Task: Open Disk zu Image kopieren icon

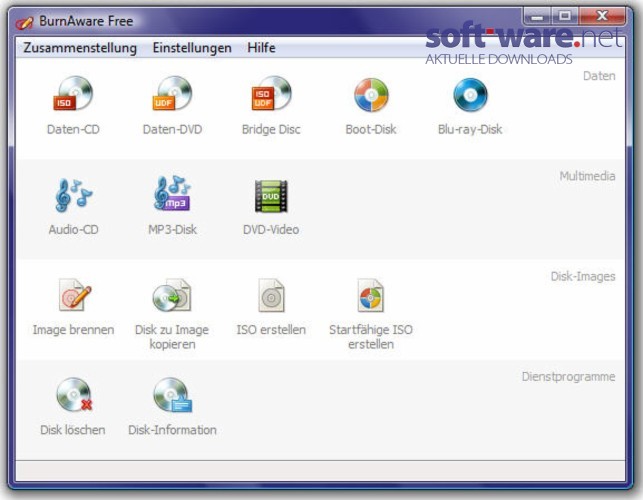Action: (172, 295)
